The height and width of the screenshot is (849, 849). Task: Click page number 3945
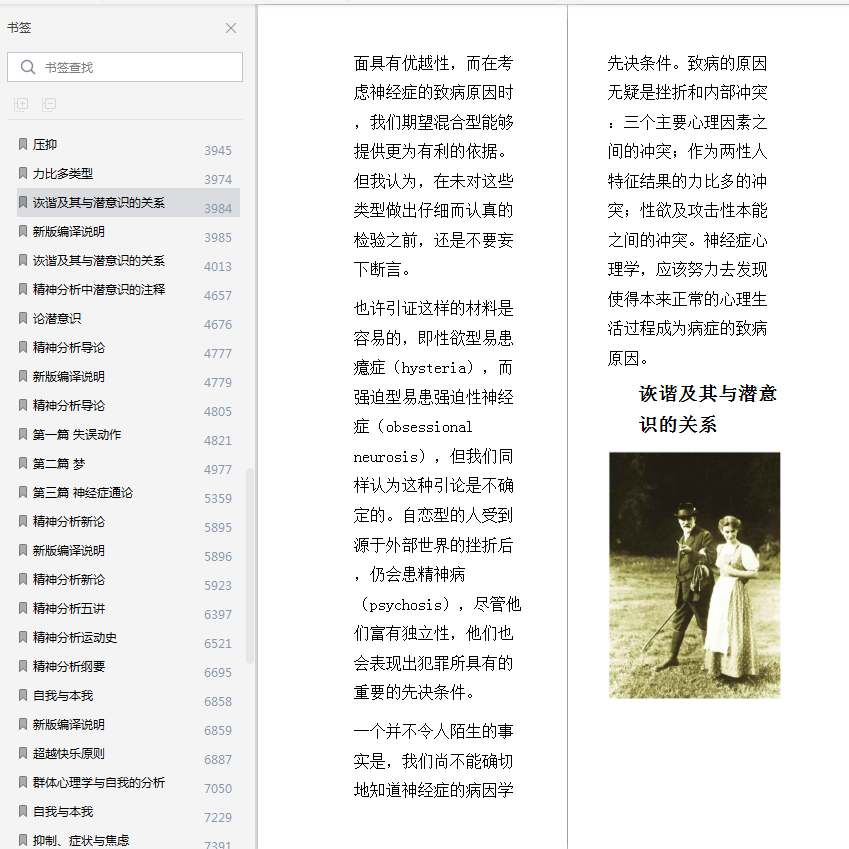click(218, 151)
